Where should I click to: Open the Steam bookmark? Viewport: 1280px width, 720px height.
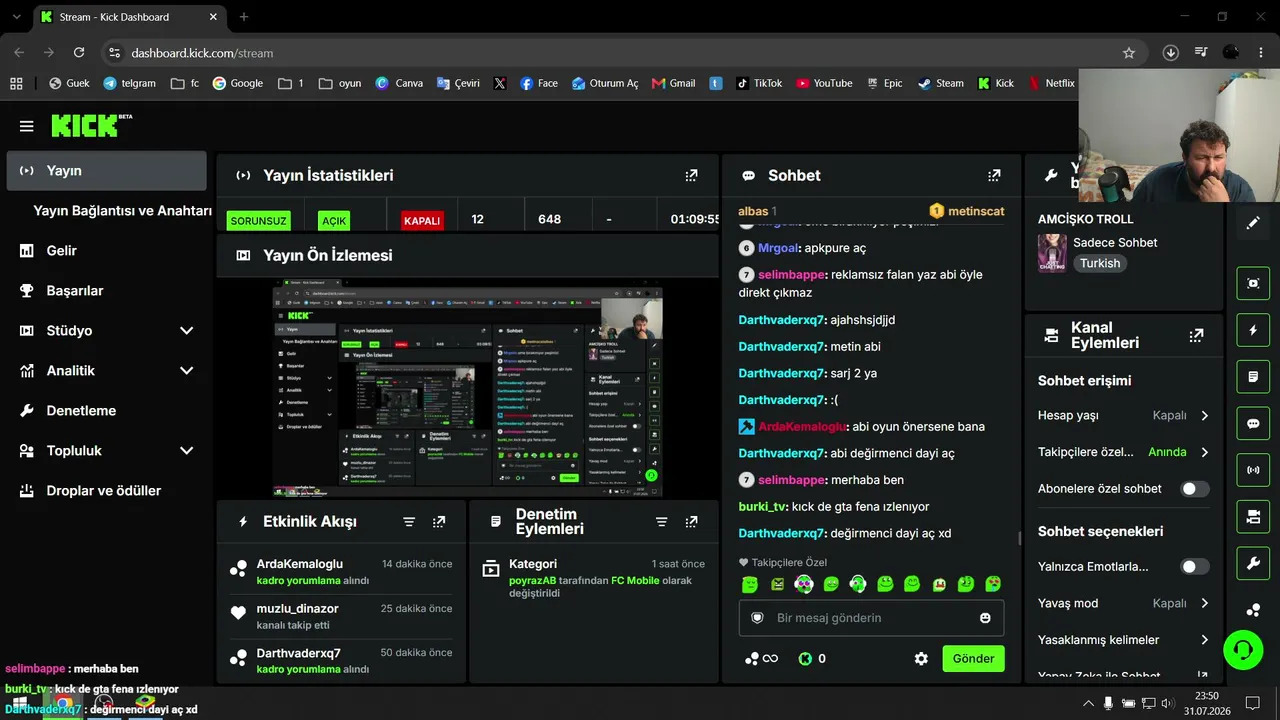[x=941, y=84]
